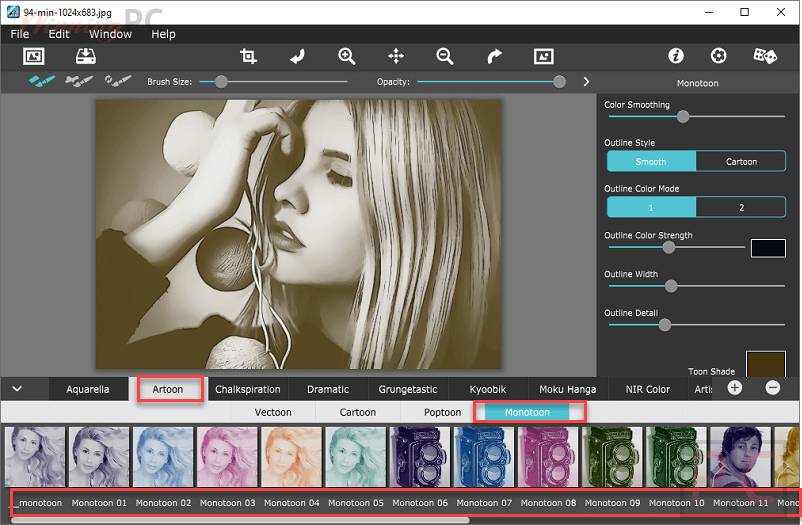Screen dimensions: 802x525
Task: Click the Outline Detail slider handle
Action: [x=664, y=325]
